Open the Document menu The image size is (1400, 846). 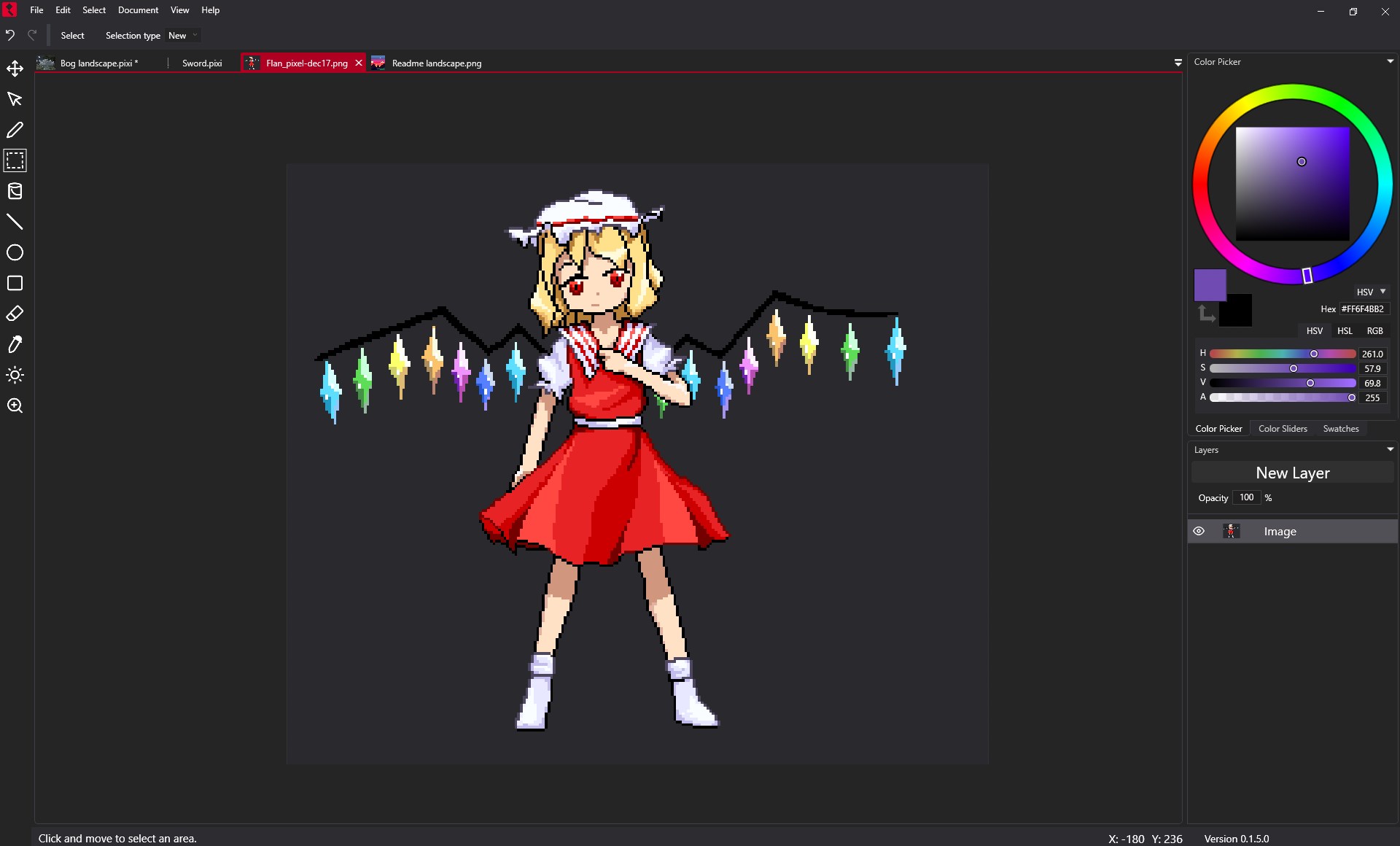138,10
